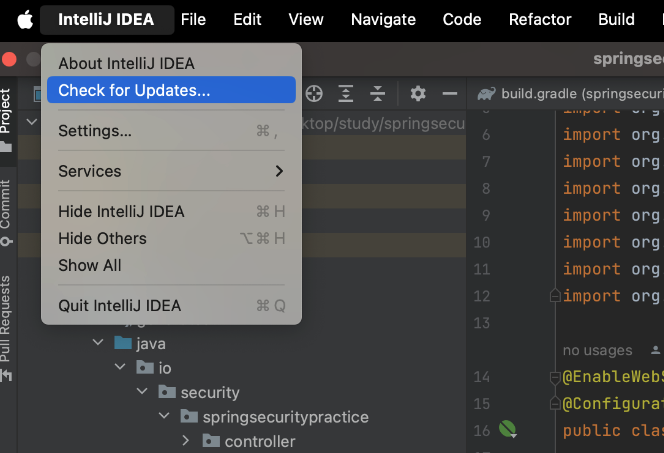Click line number 13 in the gutter
Screen dimensions: 664x453
[481, 323]
